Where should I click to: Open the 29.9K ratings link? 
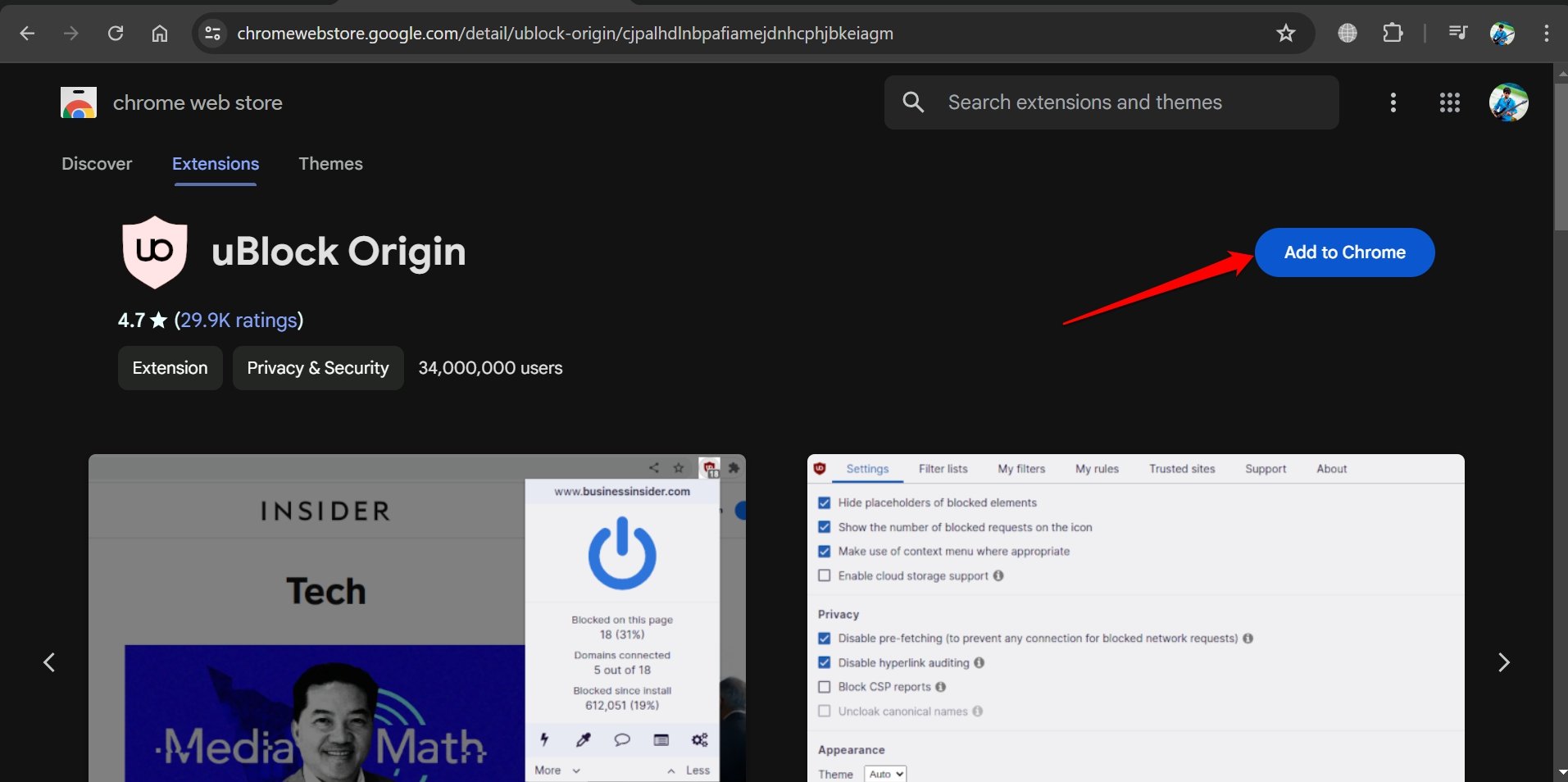click(x=239, y=320)
